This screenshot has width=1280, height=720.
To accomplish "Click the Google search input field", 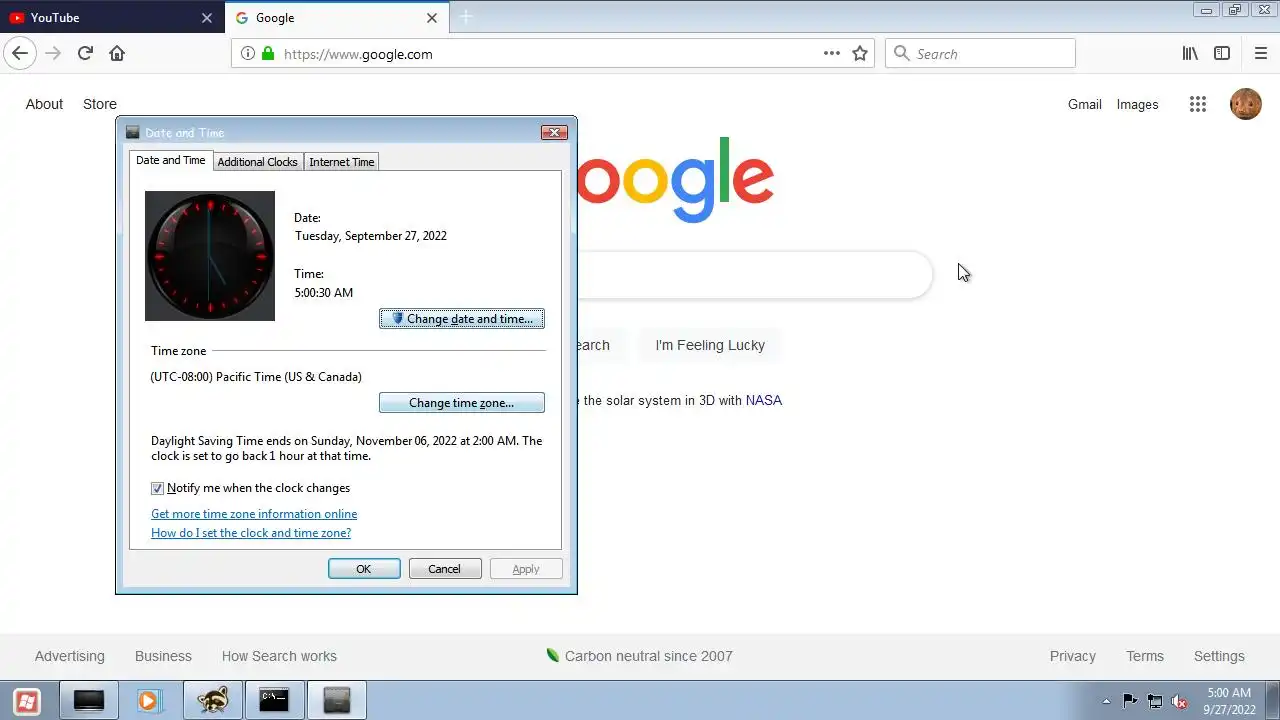I will pyautogui.click(x=755, y=275).
